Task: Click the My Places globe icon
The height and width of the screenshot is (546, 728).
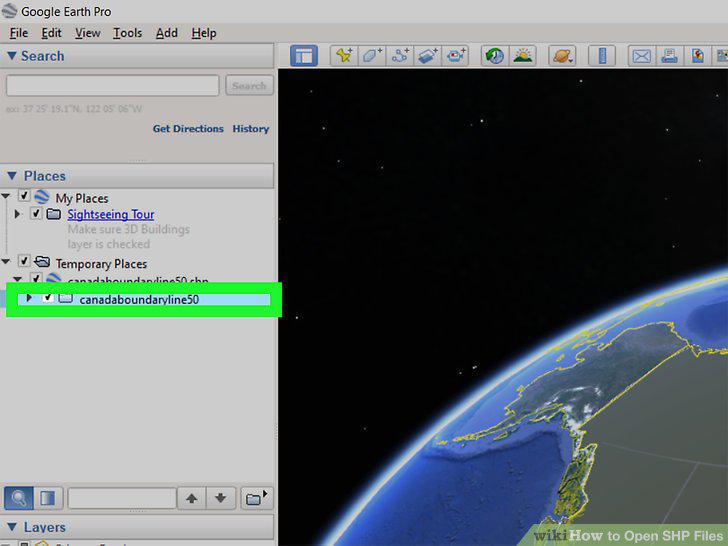Action: tap(42, 197)
